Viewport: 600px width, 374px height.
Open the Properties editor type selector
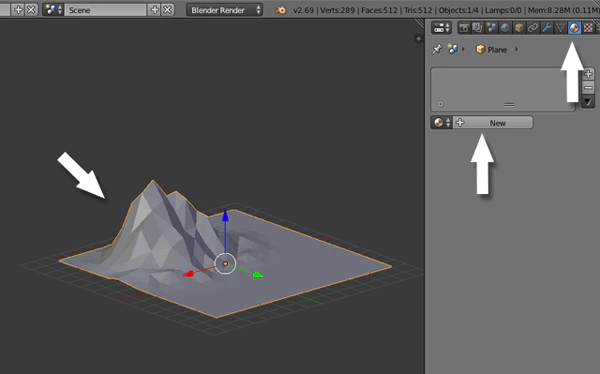click(442, 28)
